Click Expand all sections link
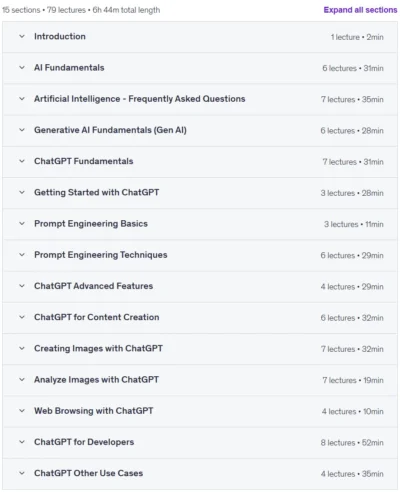 pos(360,10)
